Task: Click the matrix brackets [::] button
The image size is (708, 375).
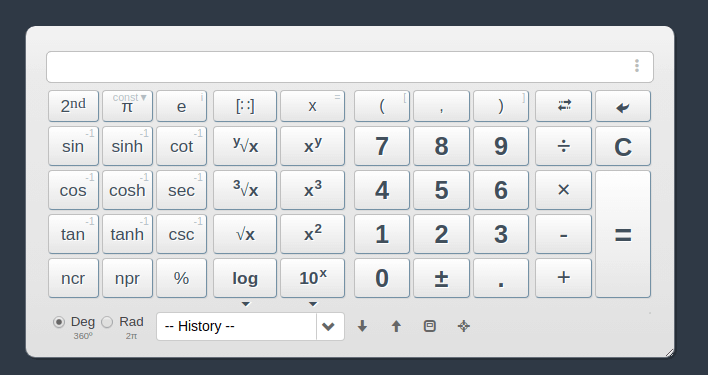Action: coord(245,106)
